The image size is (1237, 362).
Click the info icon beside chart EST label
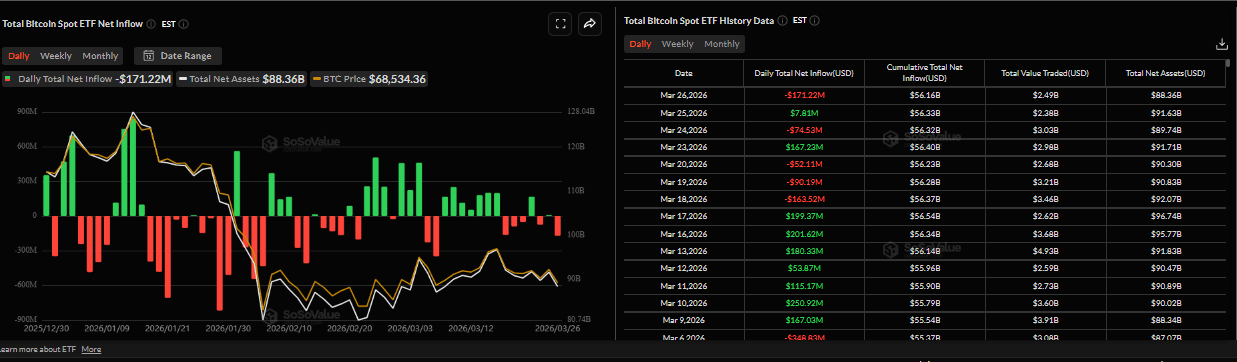pyautogui.click(x=184, y=23)
